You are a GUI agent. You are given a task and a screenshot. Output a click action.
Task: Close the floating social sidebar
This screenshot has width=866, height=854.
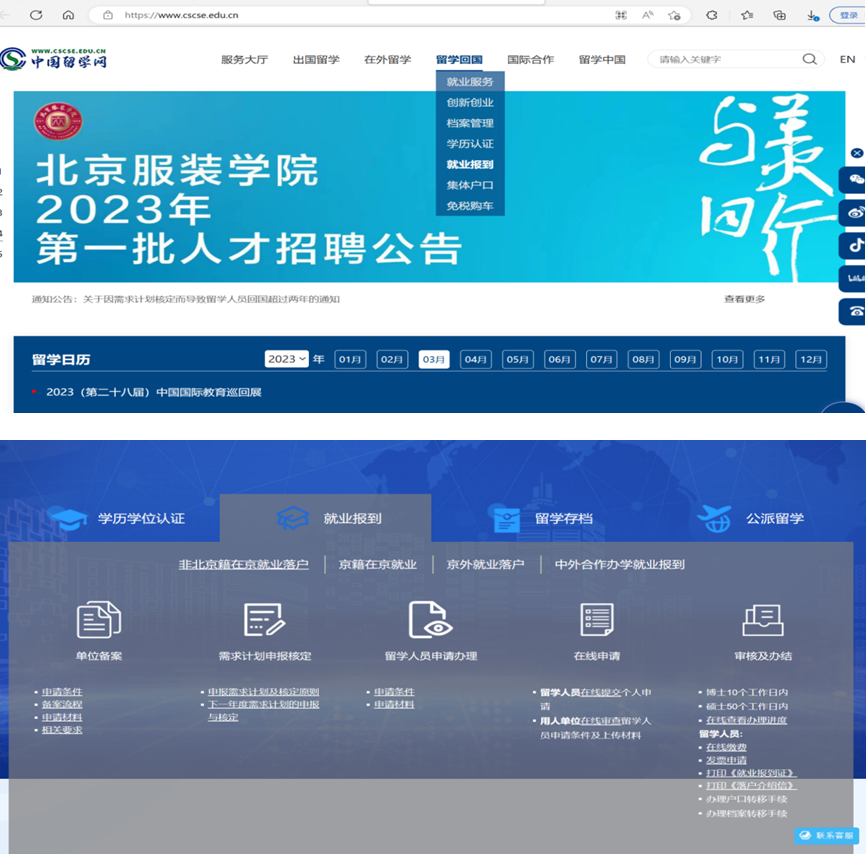[857, 153]
